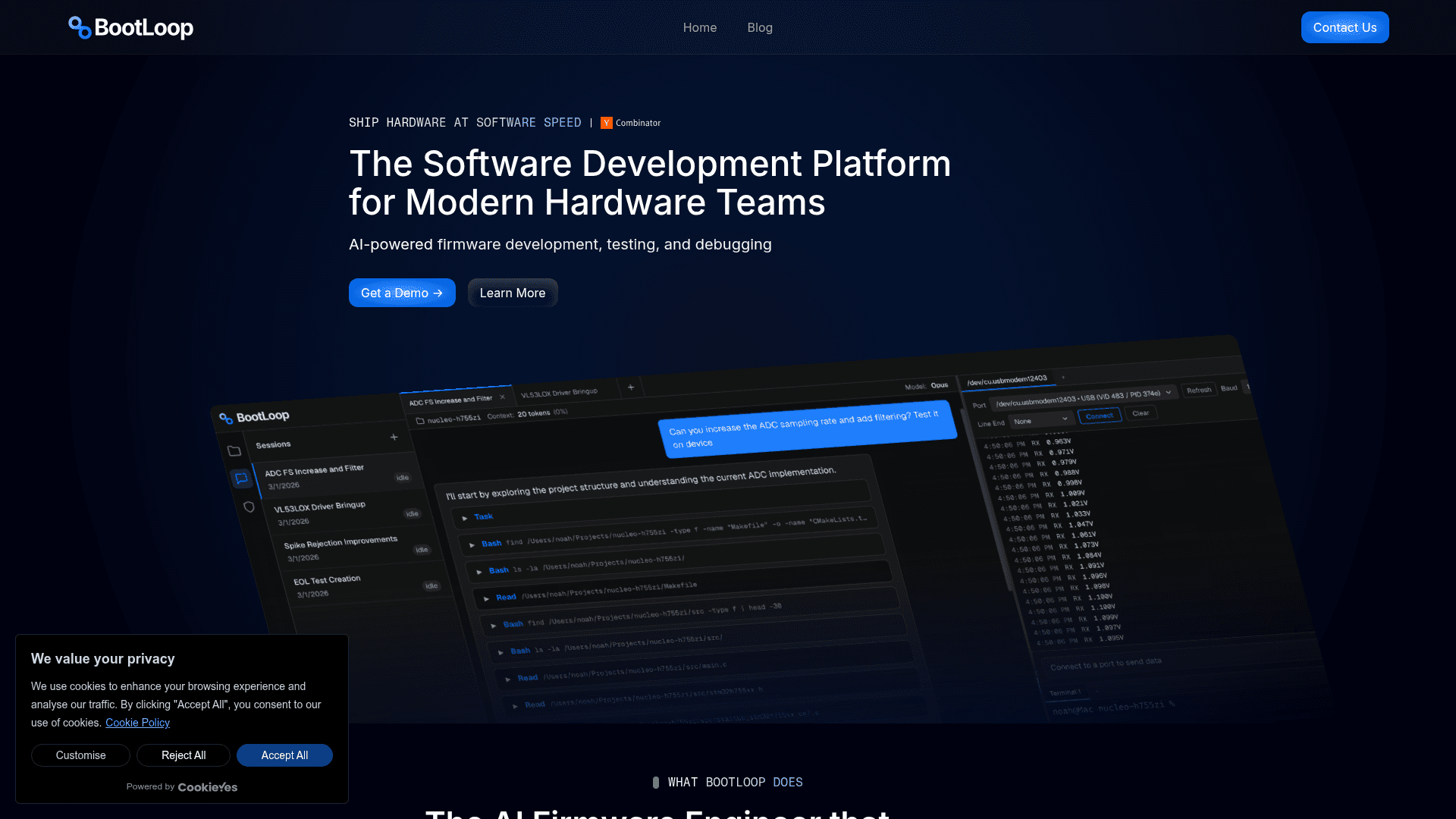
Task: Click the Get a Demo button
Action: [402, 293]
